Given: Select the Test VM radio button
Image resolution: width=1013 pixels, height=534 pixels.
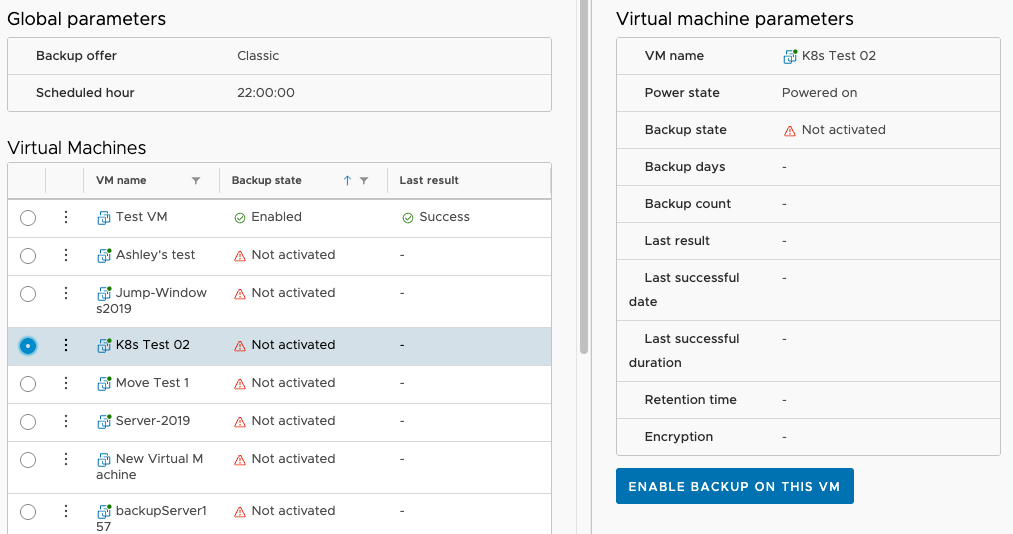Looking at the screenshot, I should pos(28,218).
